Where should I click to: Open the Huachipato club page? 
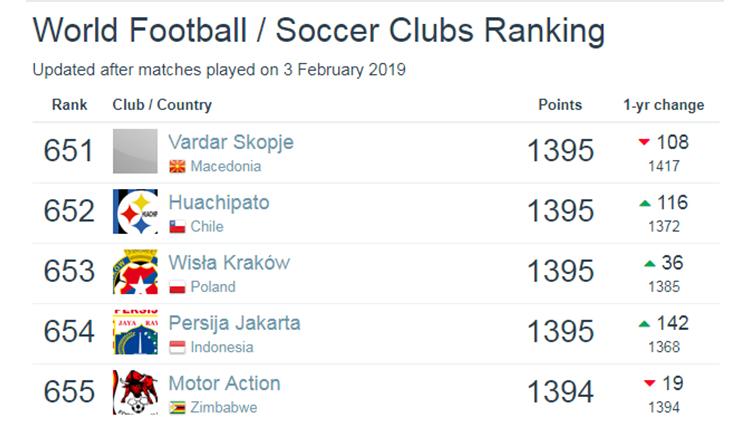[219, 203]
